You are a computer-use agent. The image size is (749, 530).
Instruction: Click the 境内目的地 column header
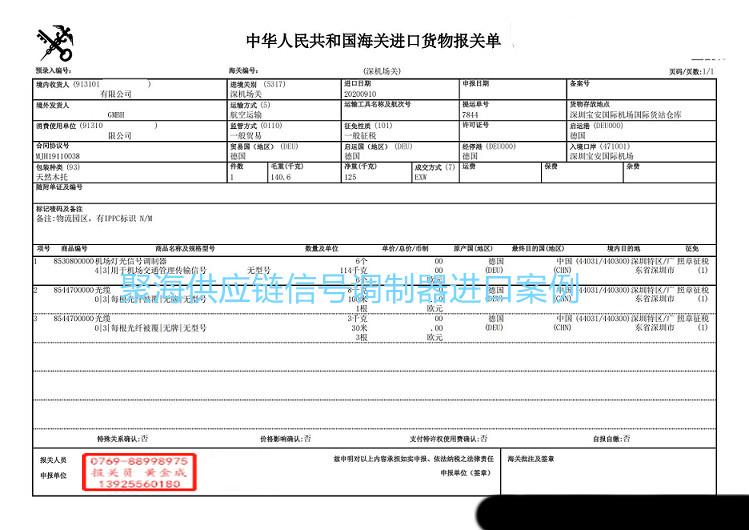point(623,249)
